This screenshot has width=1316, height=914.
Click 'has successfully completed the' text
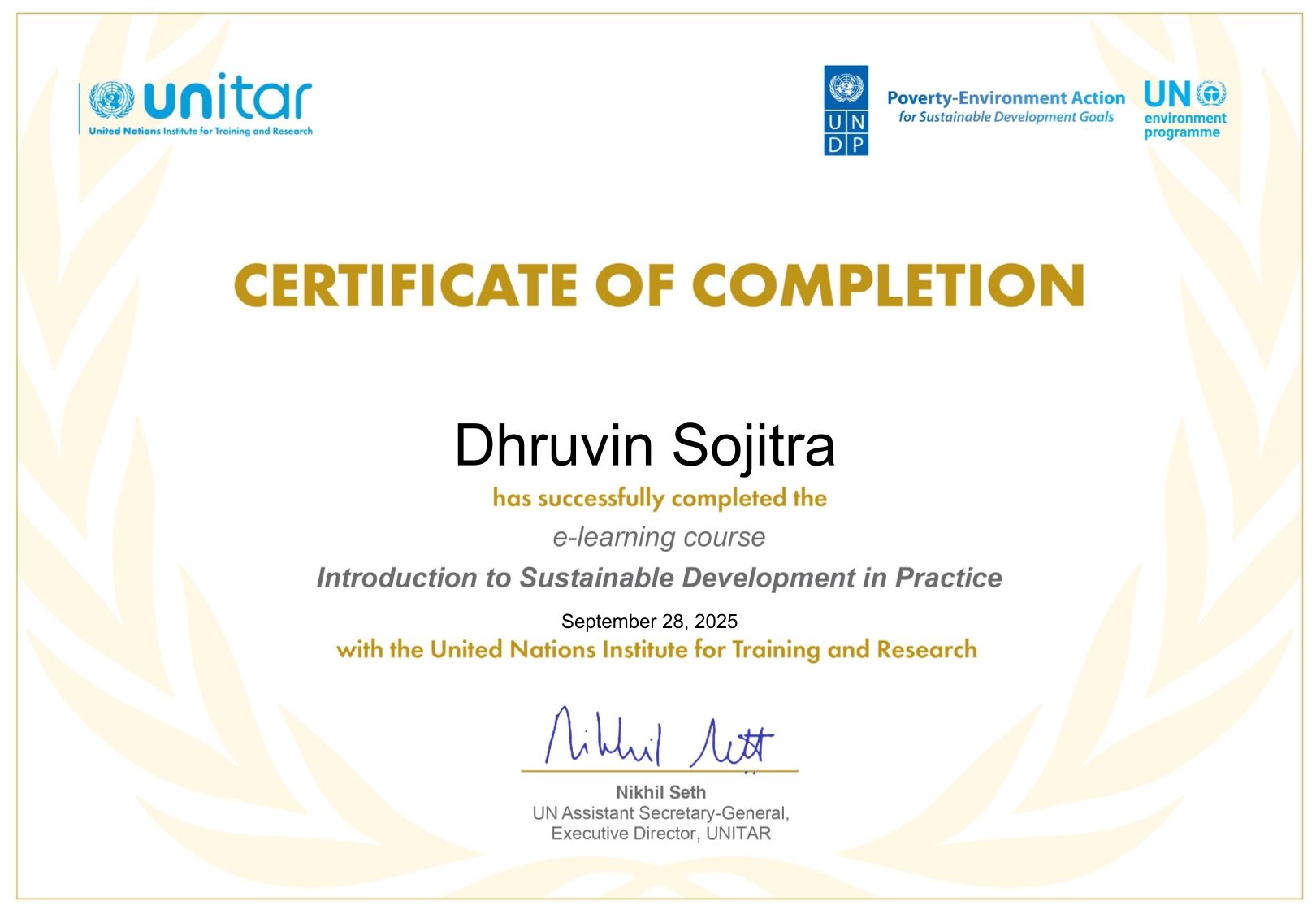pos(659,498)
